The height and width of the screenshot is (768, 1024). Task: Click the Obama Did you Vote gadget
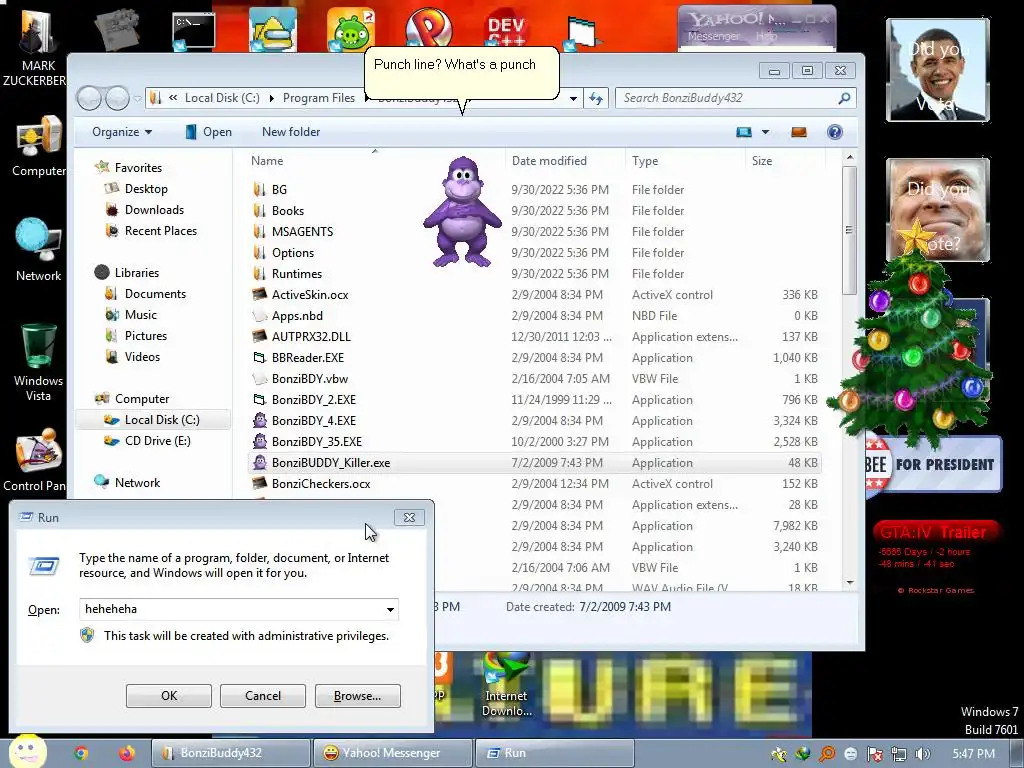(938, 70)
